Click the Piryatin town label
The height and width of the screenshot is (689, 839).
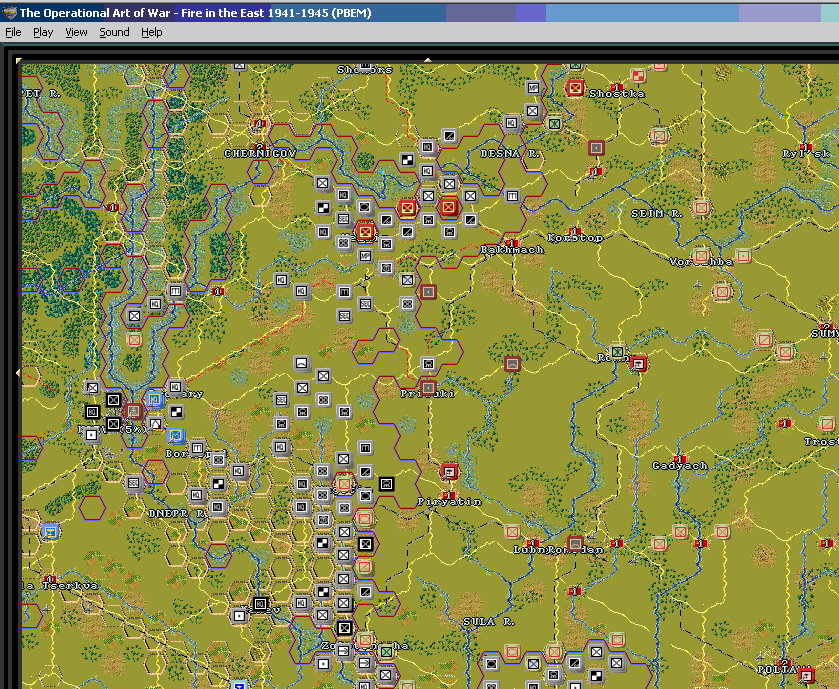click(449, 502)
